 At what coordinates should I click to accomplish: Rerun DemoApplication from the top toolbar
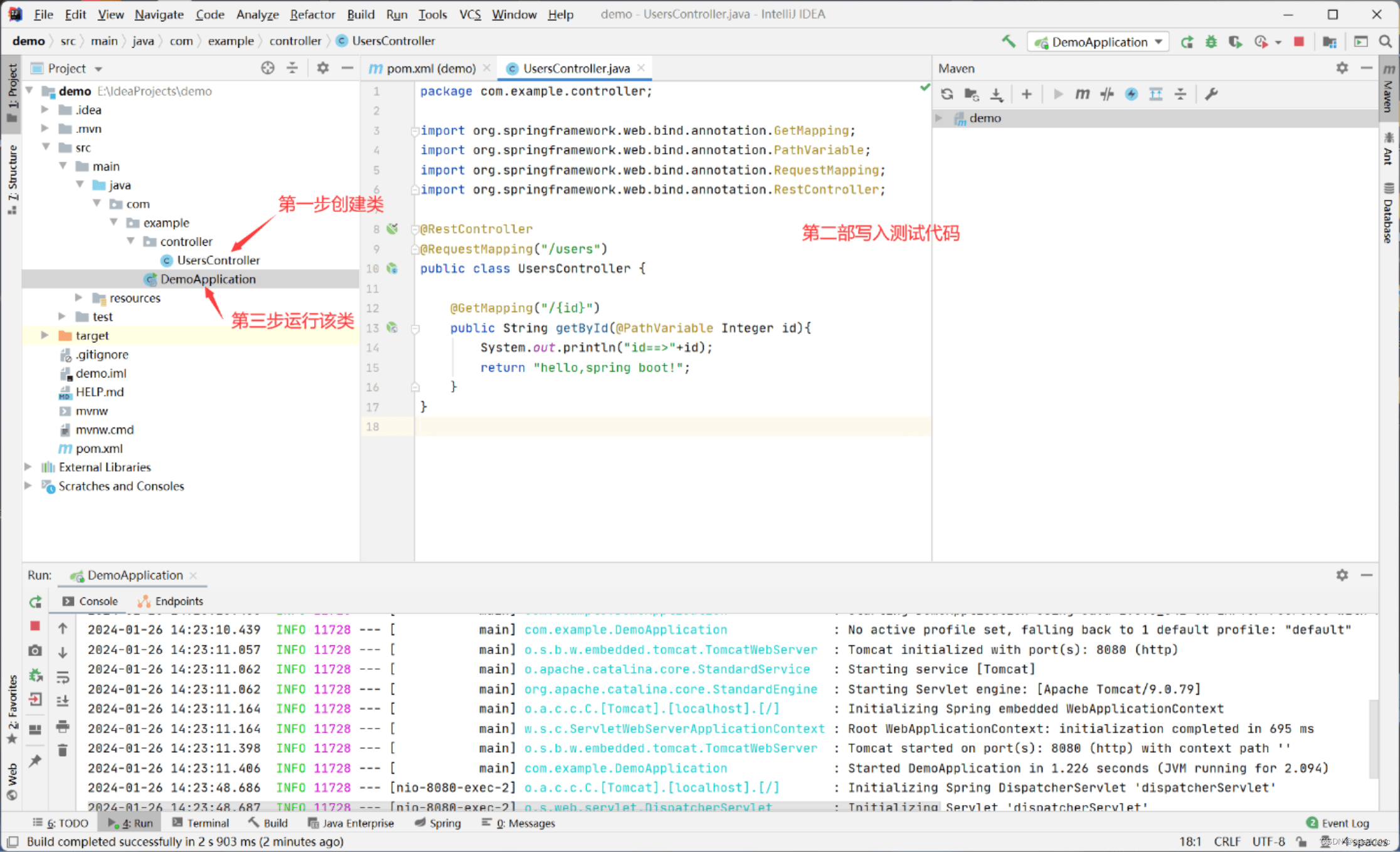[1187, 42]
